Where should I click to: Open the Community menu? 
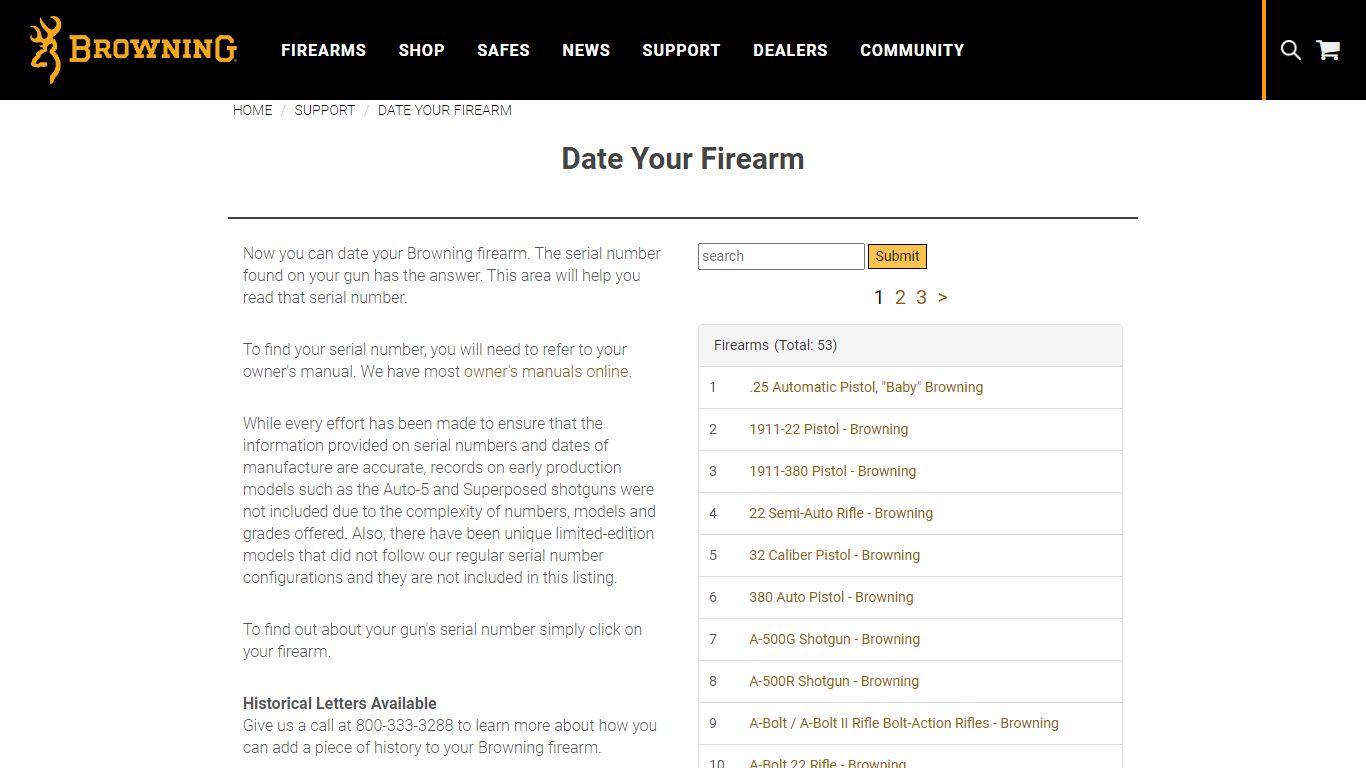[912, 50]
